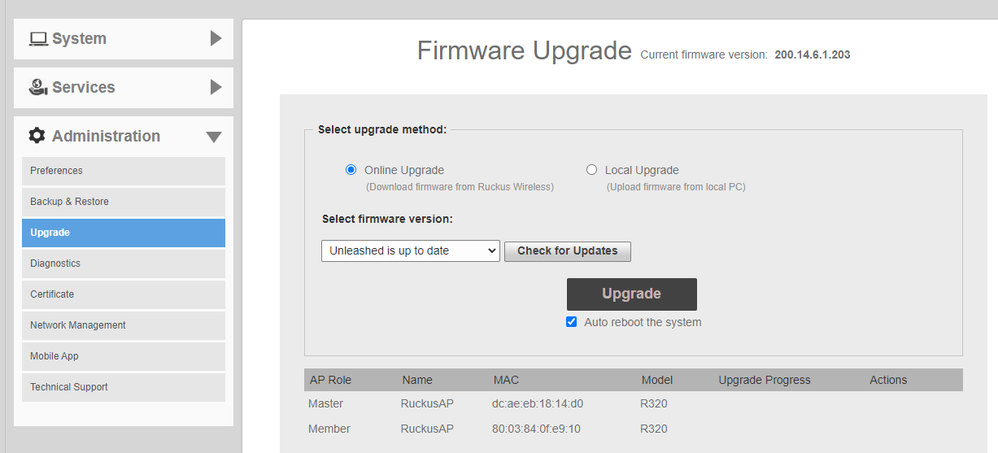Select the highlighted Upgrade menu item
This screenshot has width=998, height=453.
tap(123, 233)
